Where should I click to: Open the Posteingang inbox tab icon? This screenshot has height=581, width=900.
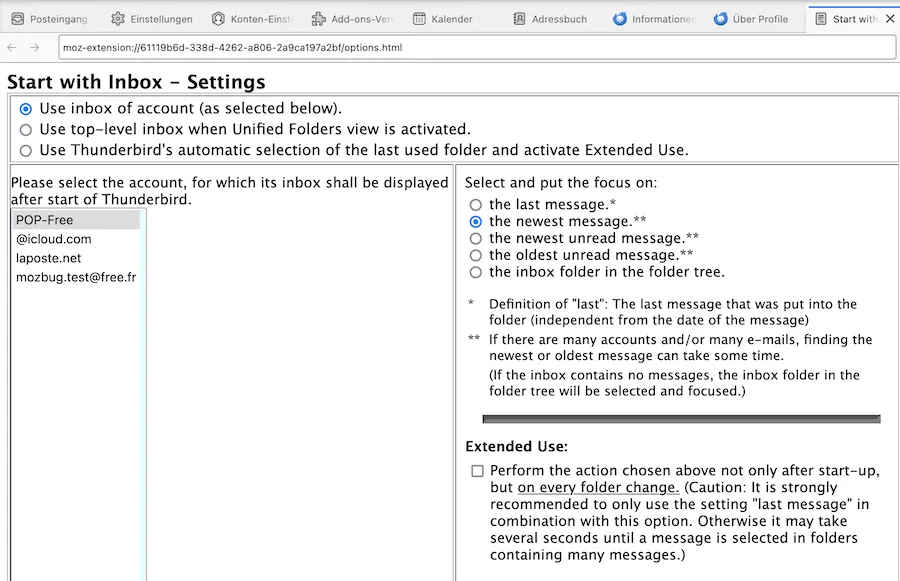point(18,19)
